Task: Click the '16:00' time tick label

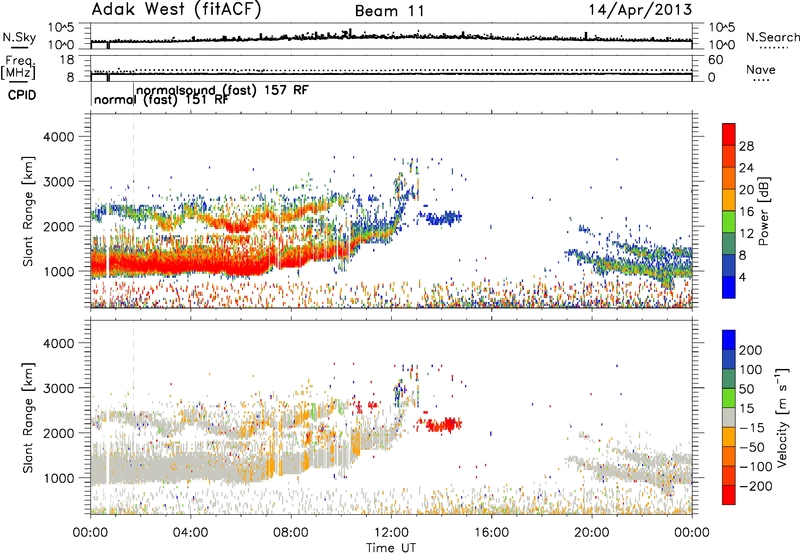Action: pos(491,533)
